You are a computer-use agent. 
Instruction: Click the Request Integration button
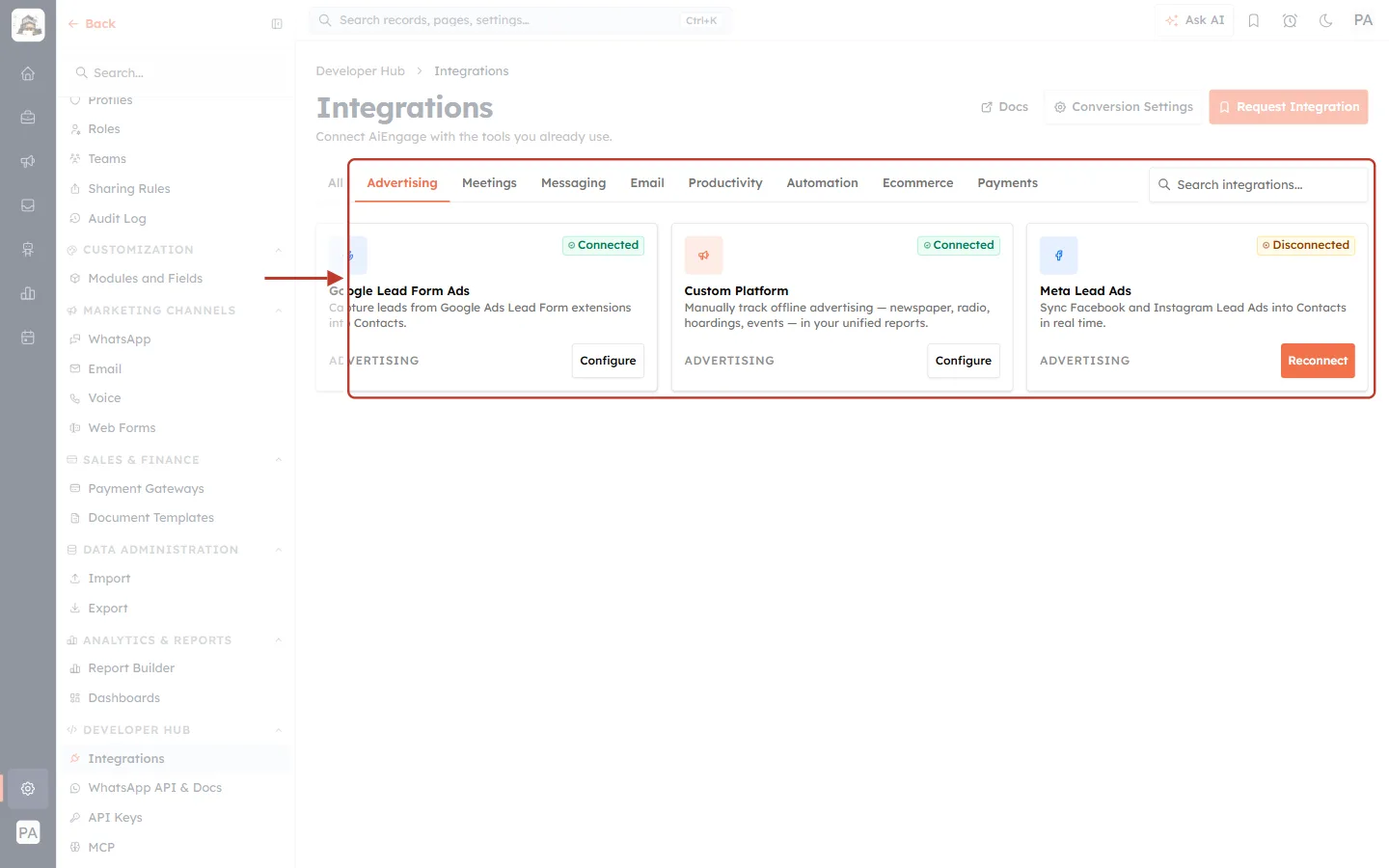(x=1289, y=107)
